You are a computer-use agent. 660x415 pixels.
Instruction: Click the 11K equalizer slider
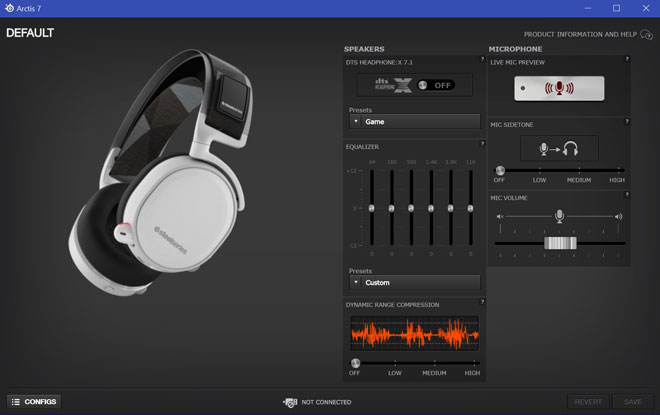[x=471, y=208]
